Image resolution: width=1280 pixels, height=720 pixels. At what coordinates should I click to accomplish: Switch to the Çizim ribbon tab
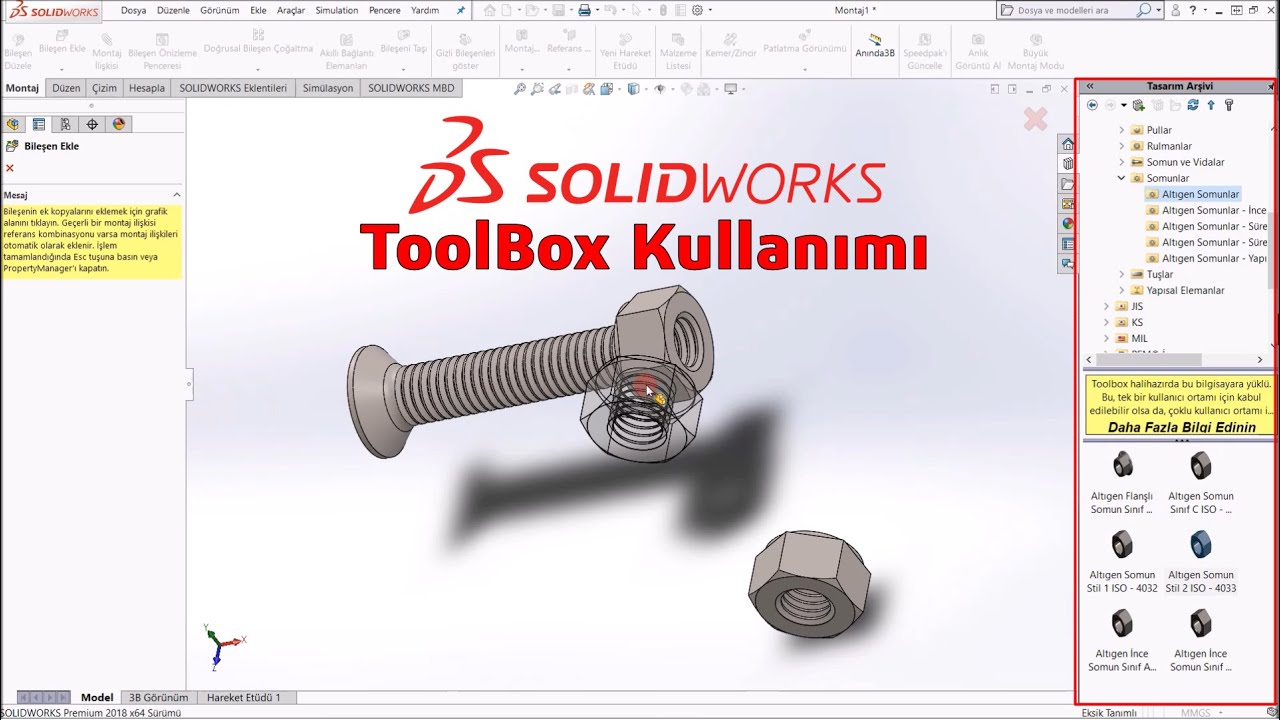[x=104, y=88]
